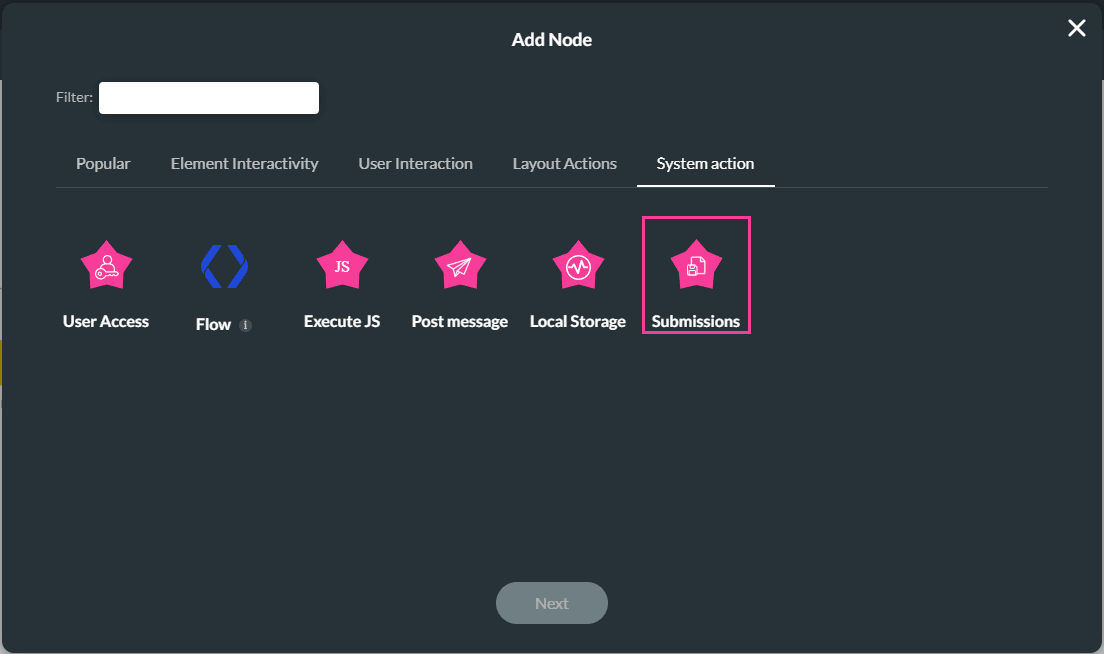Select the Execute JS node icon
This screenshot has width=1104, height=654.
tap(342, 264)
